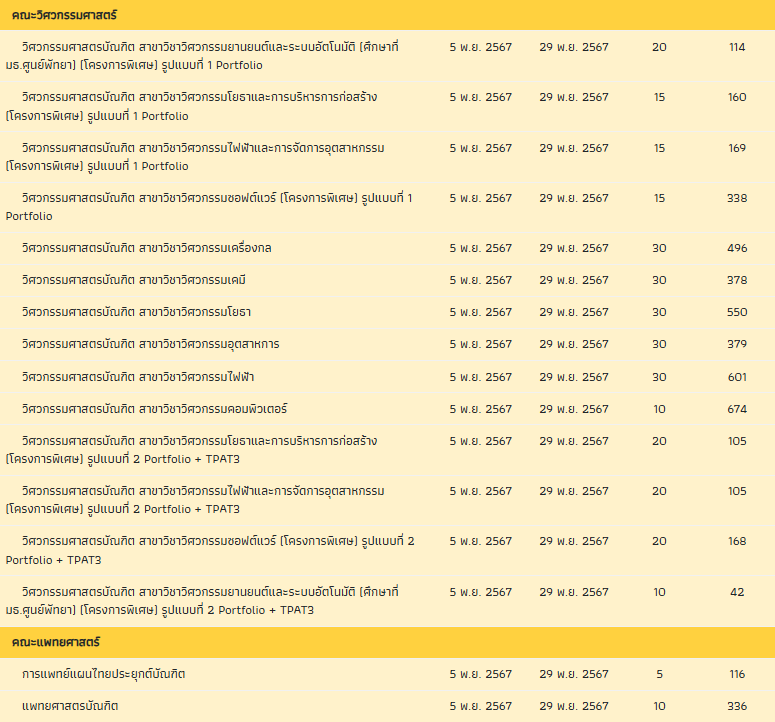This screenshot has height=722, width=775.
Task: Expand the คณะแพทยศาสตร์ faculty section header
Action: tap(56, 642)
